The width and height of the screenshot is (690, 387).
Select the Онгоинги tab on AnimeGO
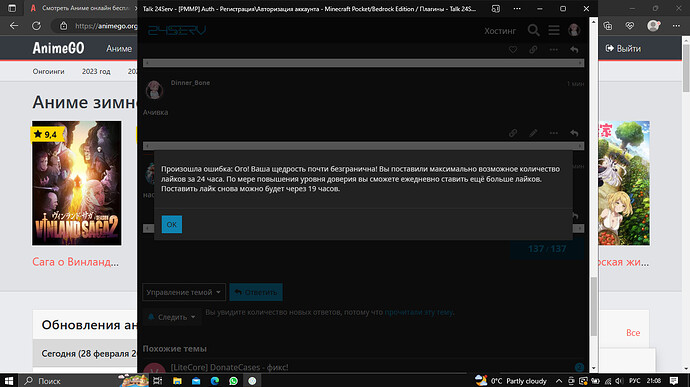(x=48, y=71)
